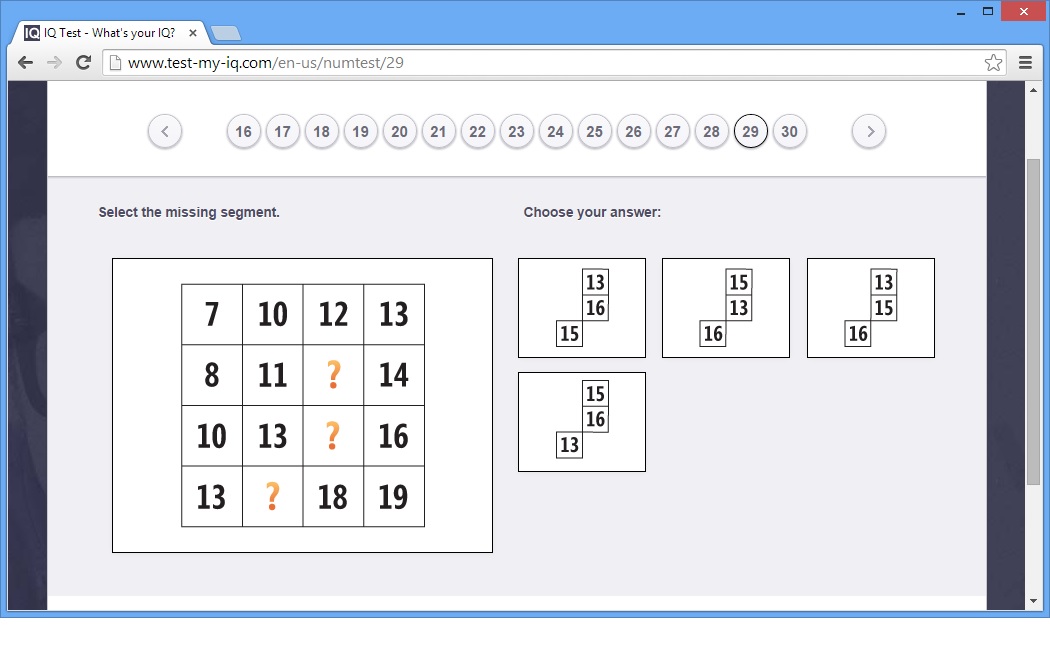This screenshot has width=1050, height=672.
Task: Bookmark page with the star icon
Action: point(993,63)
